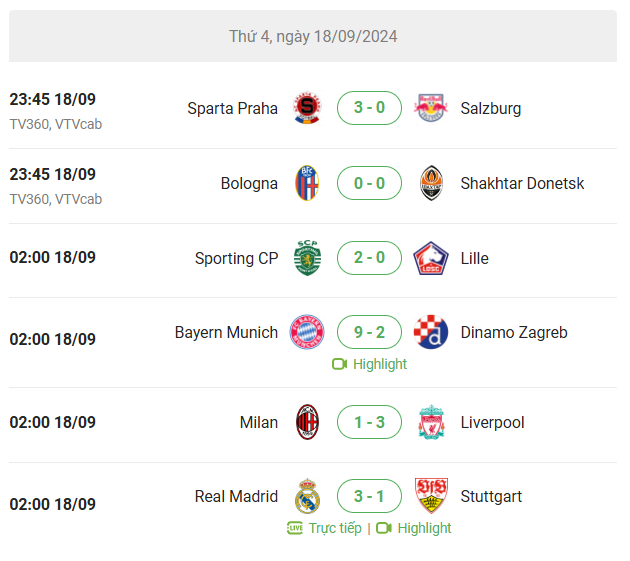Open Trực tiếp live link for Real Madrid
Image resolution: width=630 pixels, height=561 pixels.
click(324, 528)
